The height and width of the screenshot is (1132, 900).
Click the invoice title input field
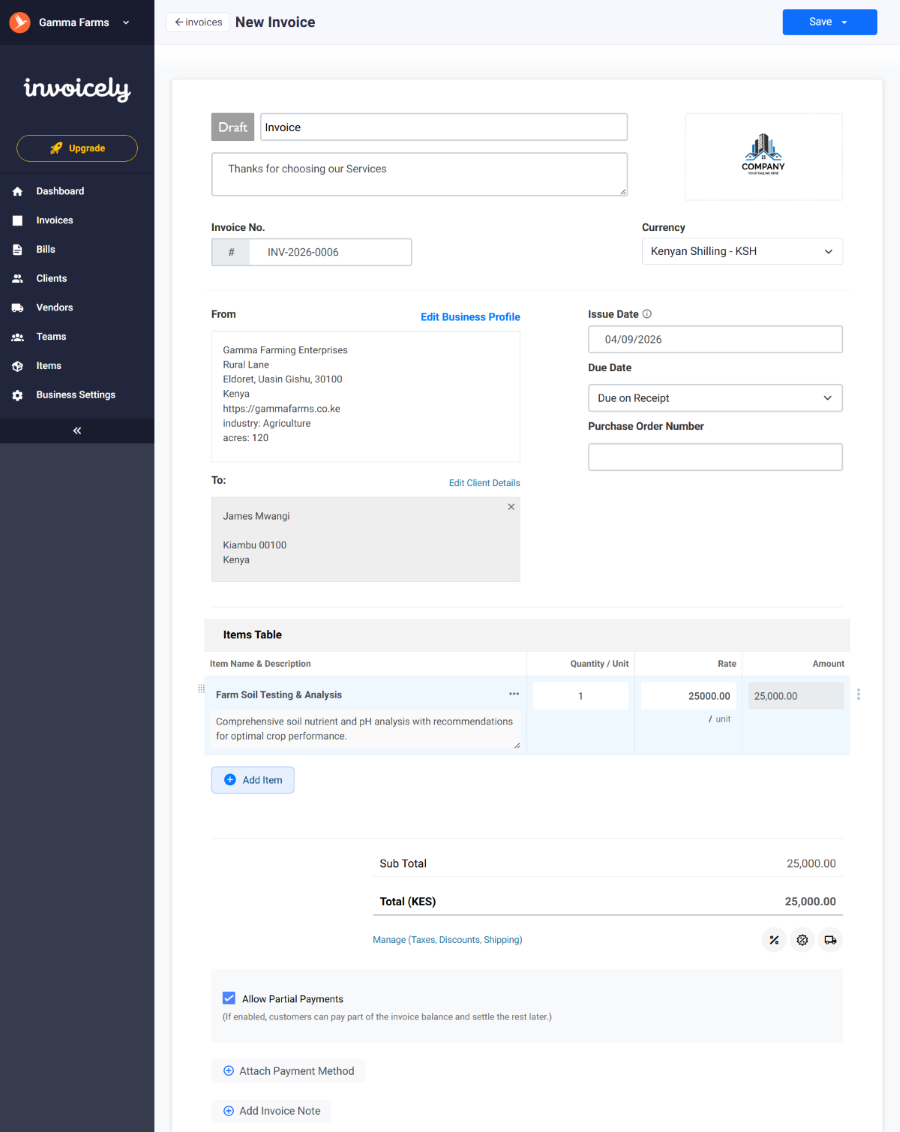443,127
